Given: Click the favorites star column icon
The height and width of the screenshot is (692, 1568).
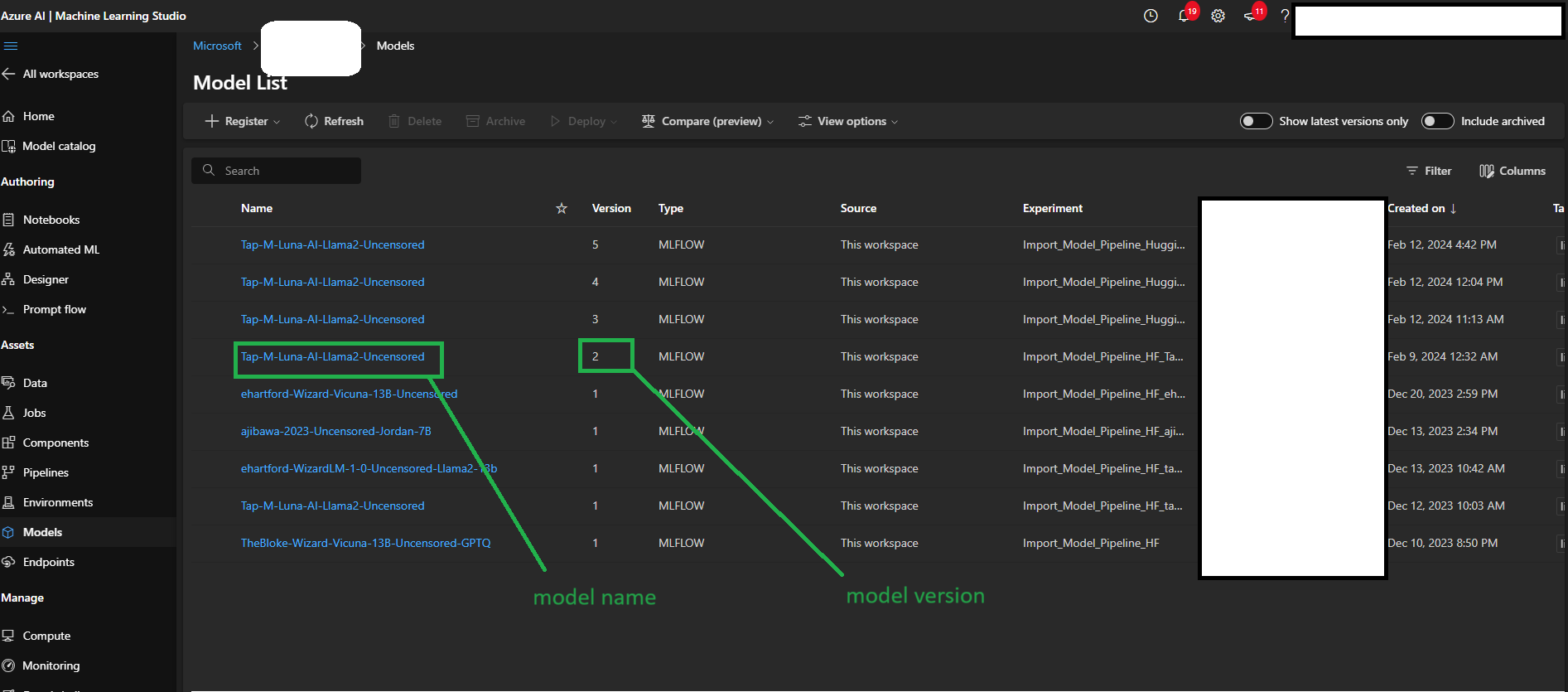Looking at the screenshot, I should 562,208.
